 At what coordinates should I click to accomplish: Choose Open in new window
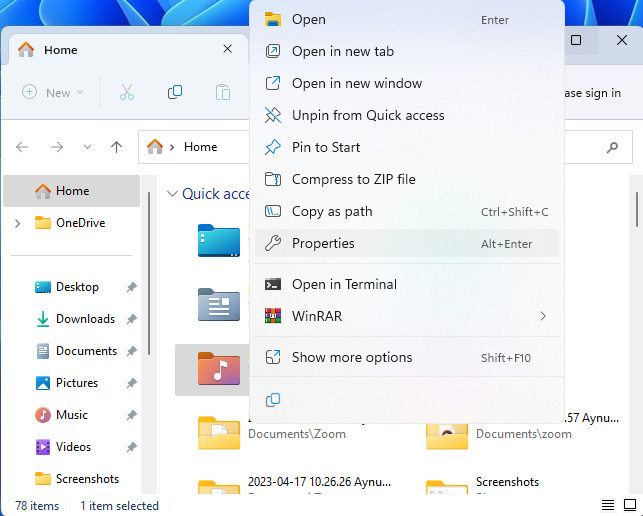406,84
